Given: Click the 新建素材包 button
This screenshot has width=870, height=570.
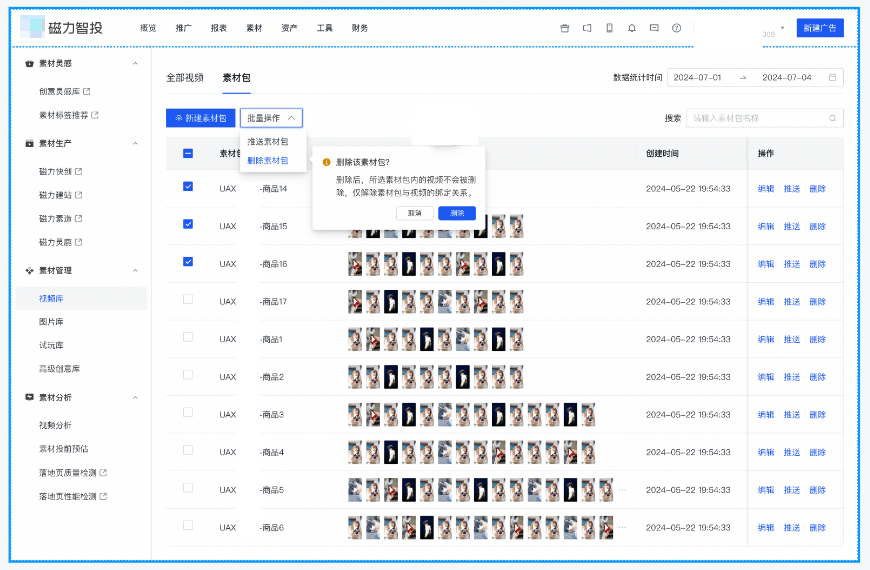Looking at the screenshot, I should [201, 118].
